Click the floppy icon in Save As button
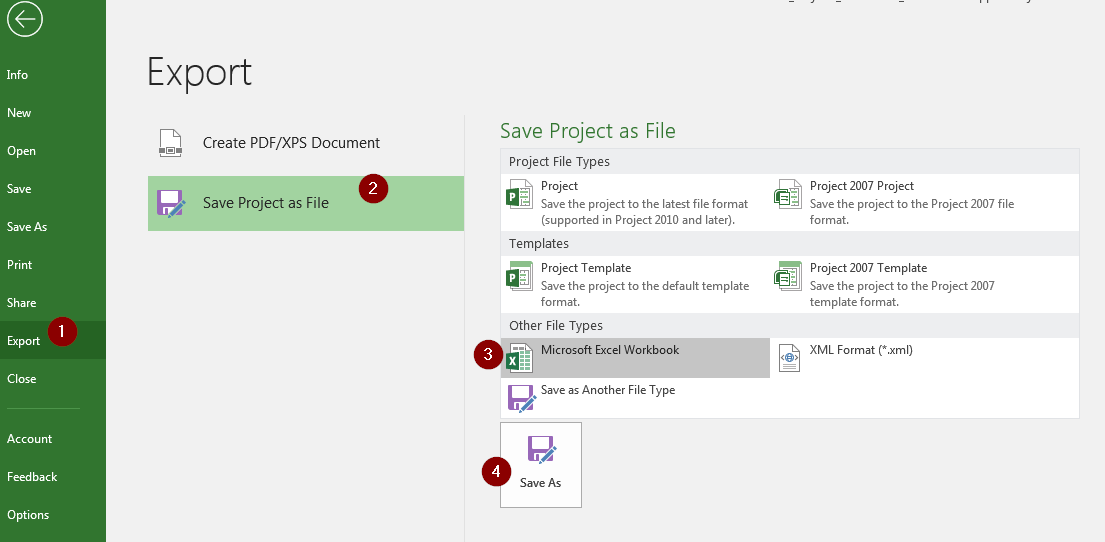Image resolution: width=1105 pixels, height=542 pixels. pos(542,450)
